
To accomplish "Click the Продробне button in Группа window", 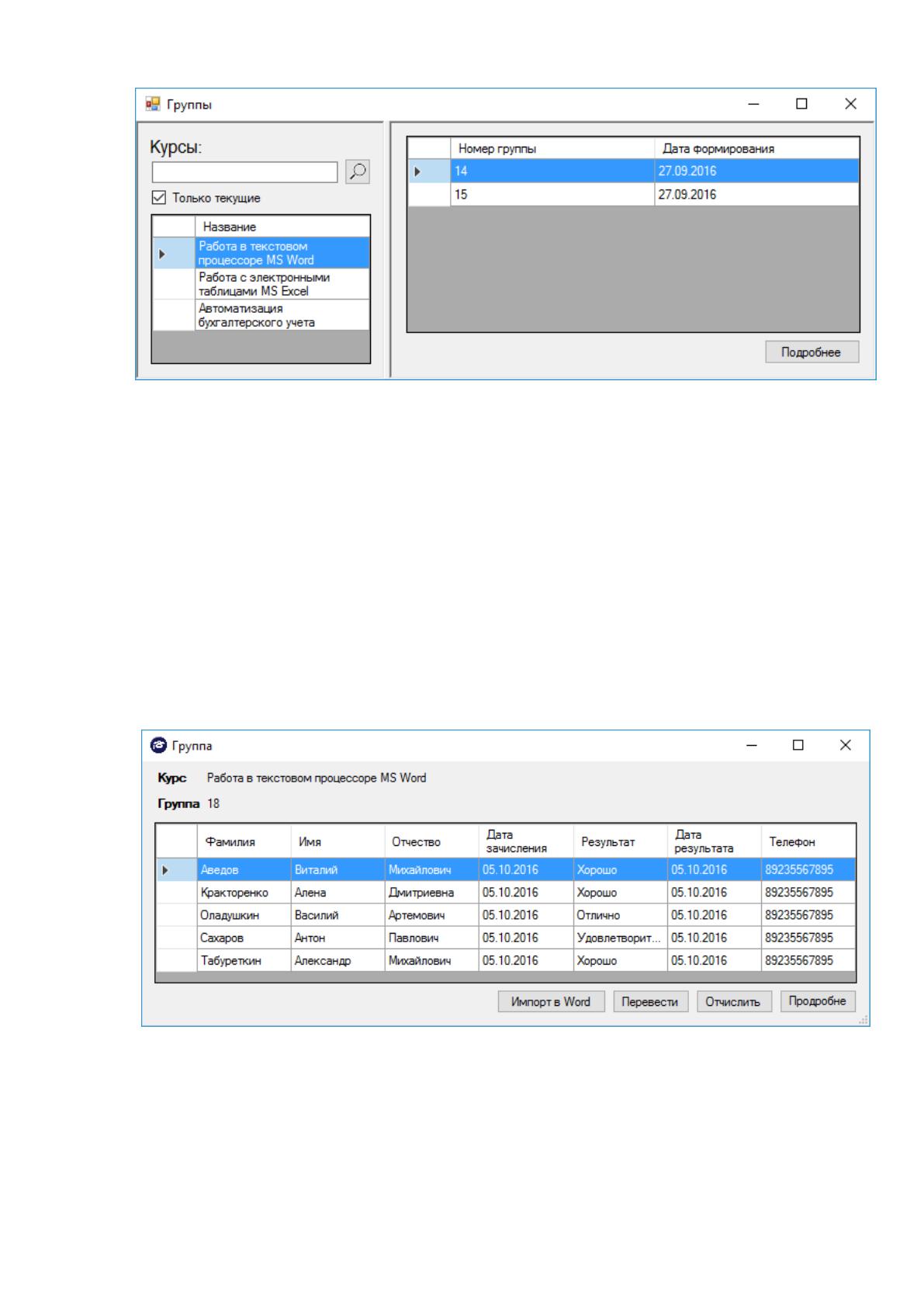I will click(x=818, y=1001).
